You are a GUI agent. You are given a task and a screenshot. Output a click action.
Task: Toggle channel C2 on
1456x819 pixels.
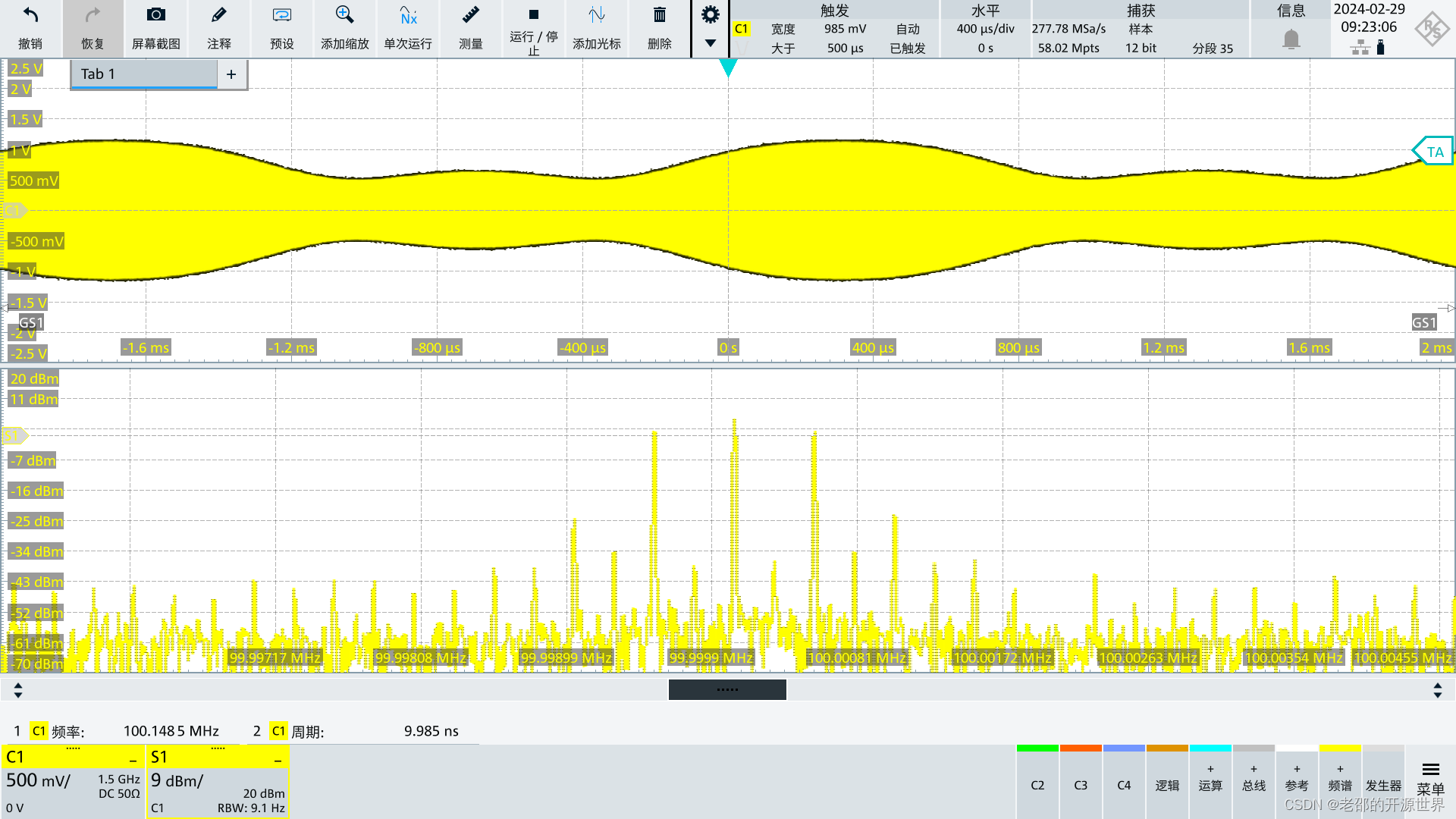point(1037,785)
